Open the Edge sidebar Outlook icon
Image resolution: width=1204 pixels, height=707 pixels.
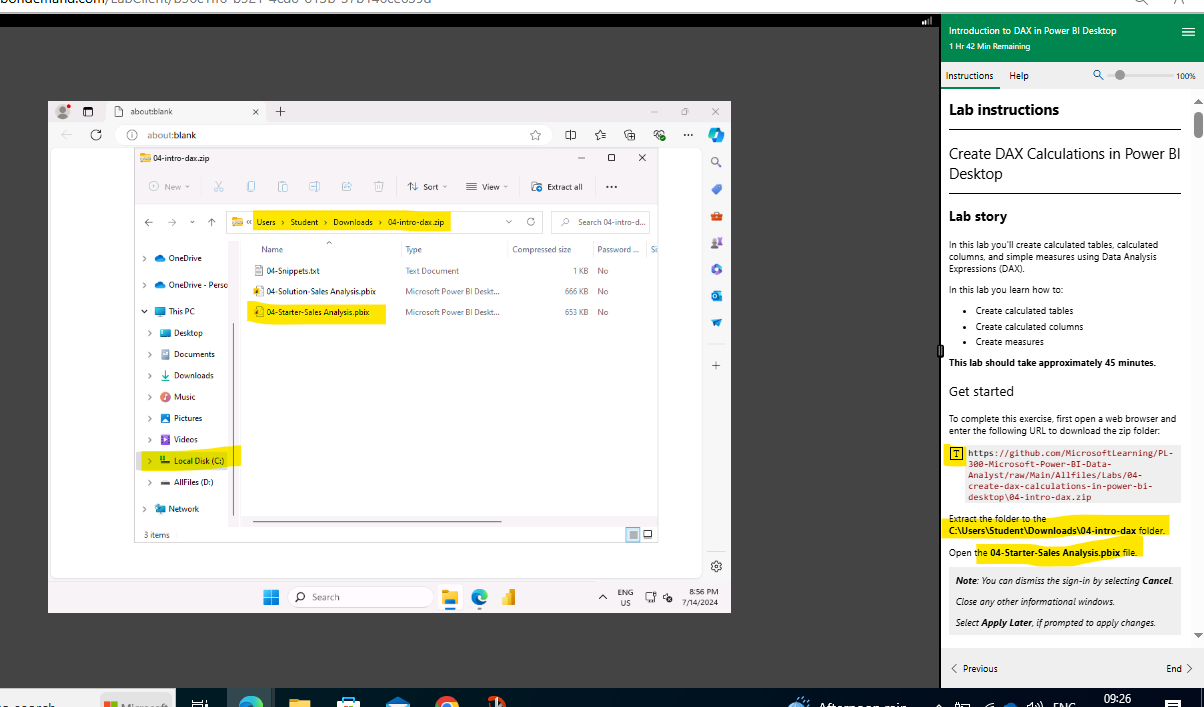click(716, 296)
